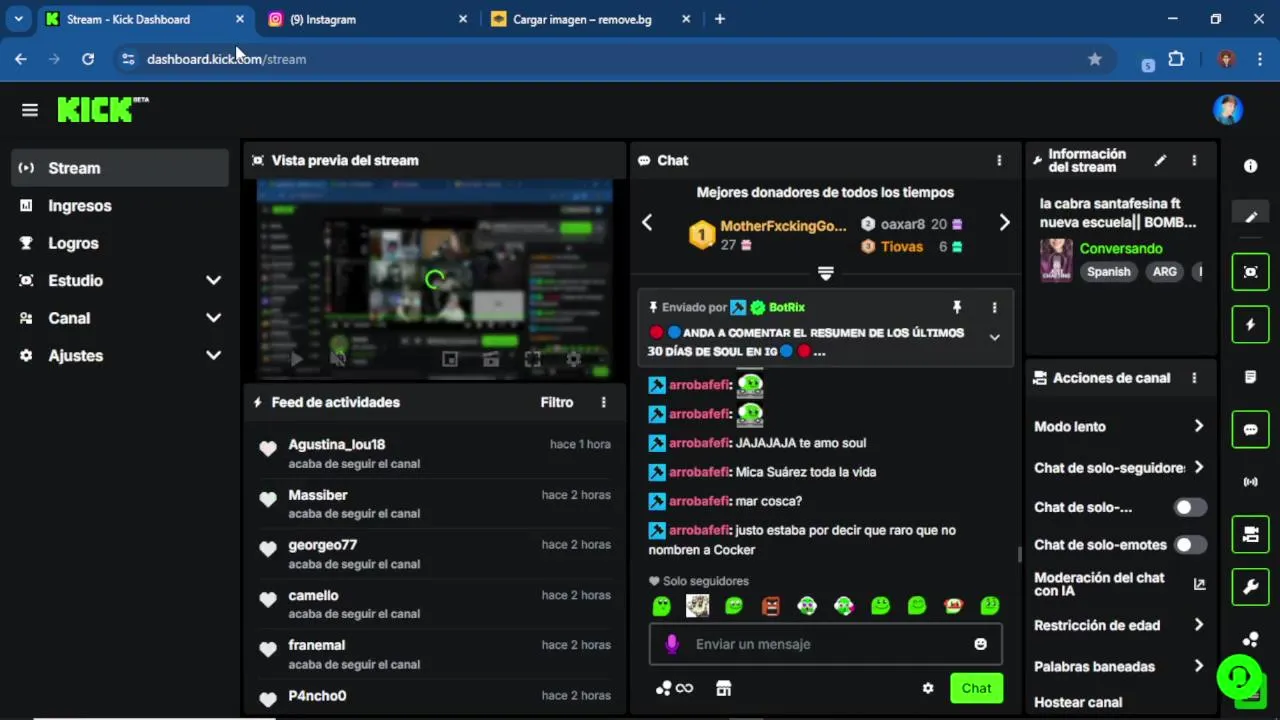Open the shop icon below message box
This screenshot has width=1280, height=720.
pos(724,688)
